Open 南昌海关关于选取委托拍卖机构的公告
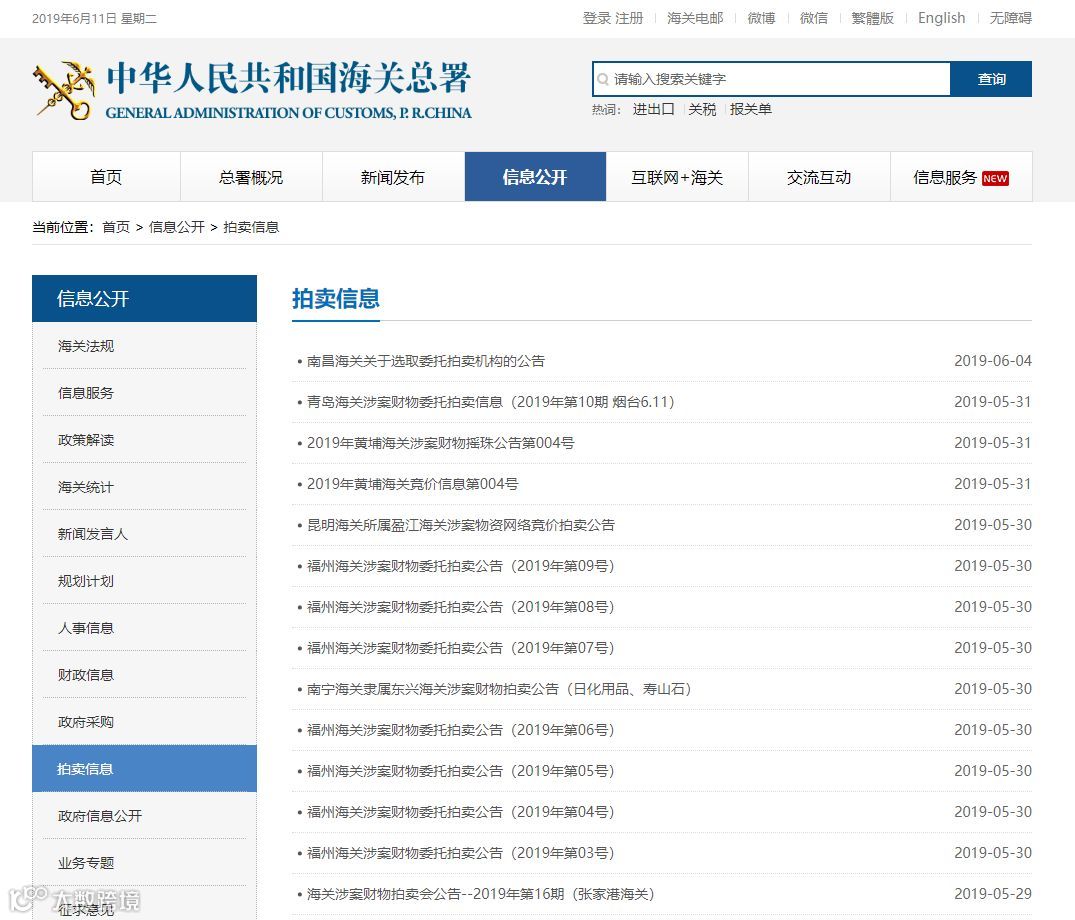This screenshot has height=920, width=1075. 426,361
